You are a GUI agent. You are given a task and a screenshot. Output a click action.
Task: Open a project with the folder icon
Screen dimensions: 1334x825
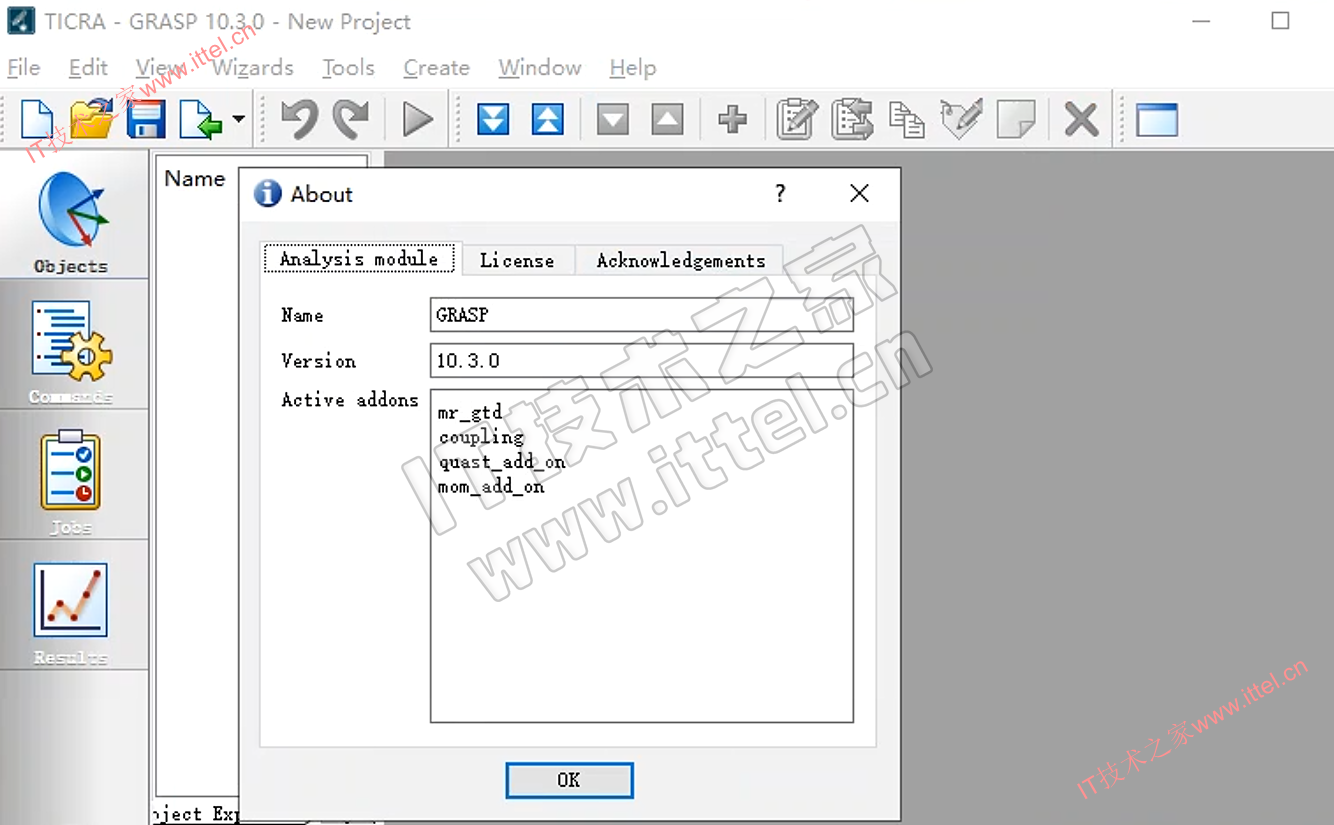92,120
